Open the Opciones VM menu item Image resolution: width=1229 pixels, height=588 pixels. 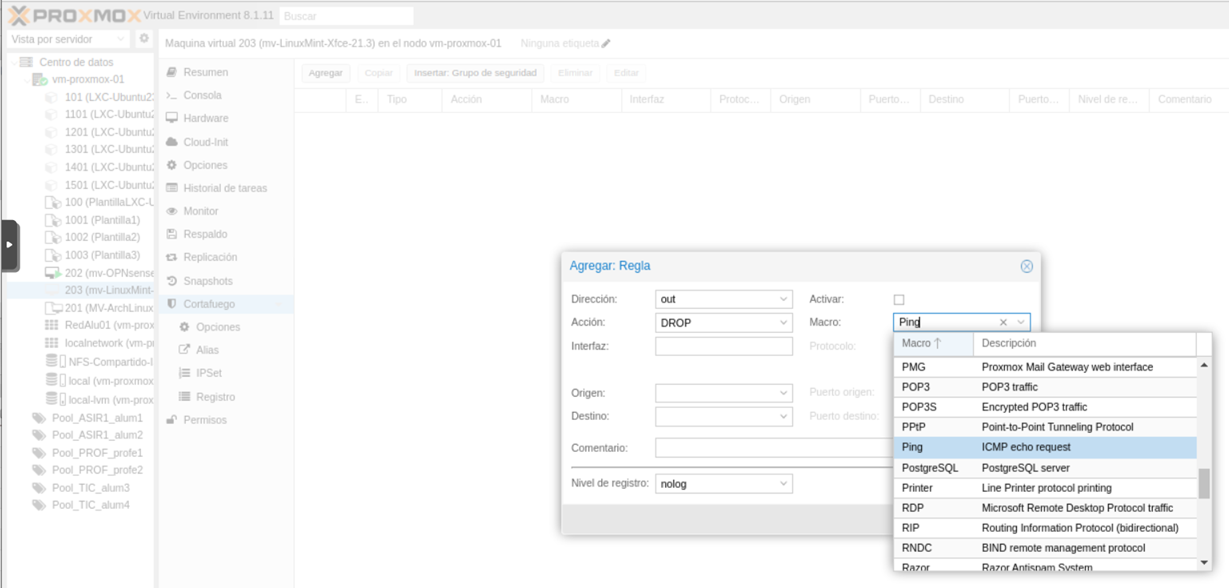pos(205,165)
